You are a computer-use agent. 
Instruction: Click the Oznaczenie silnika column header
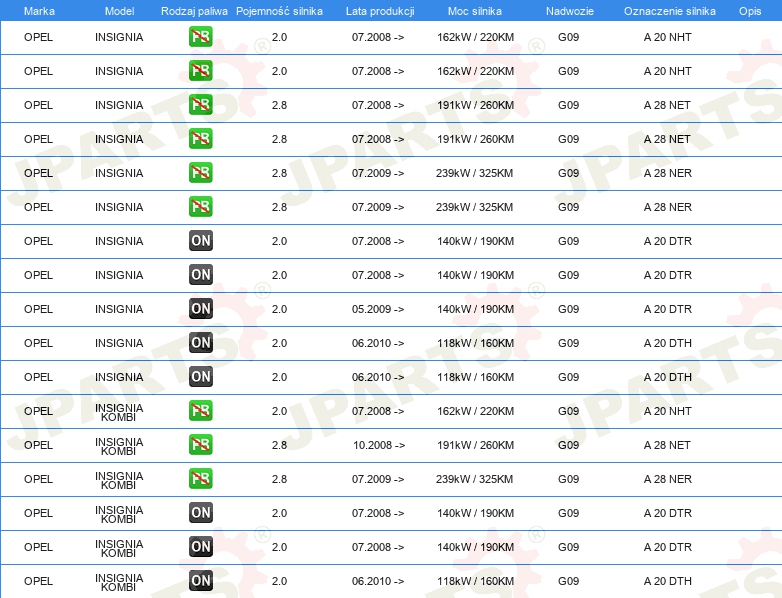670,11
